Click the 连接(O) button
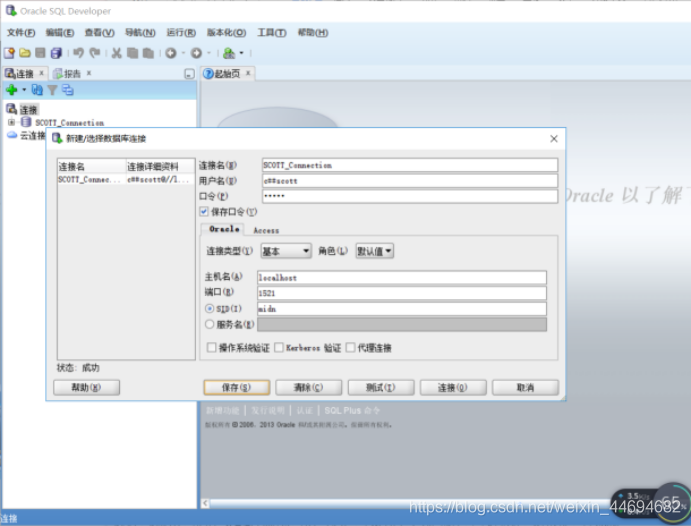The height and width of the screenshot is (526, 691). pyautogui.click(x=453, y=387)
